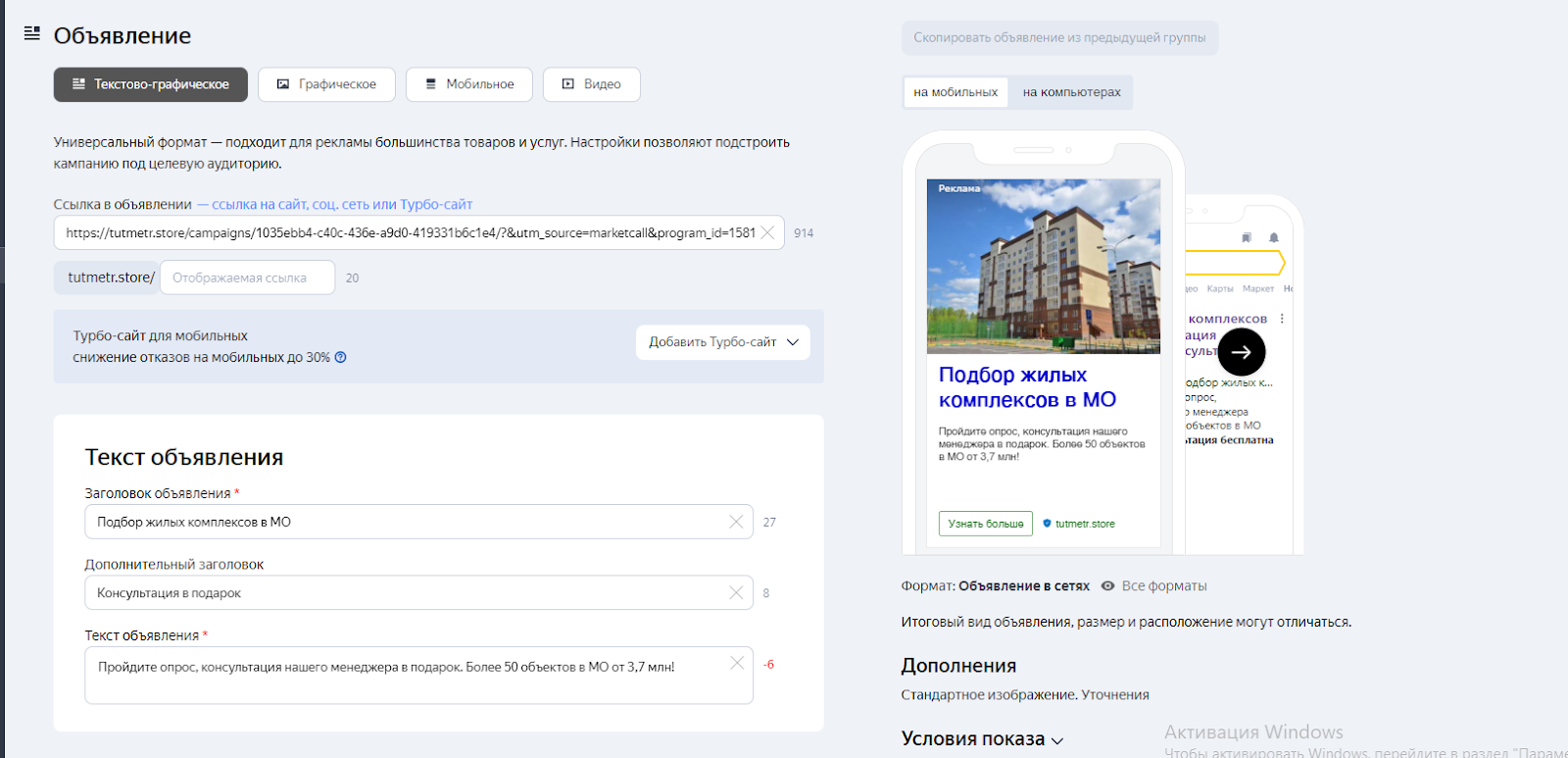1568x758 pixels.
Task: Click the Подбор жилых комплексов preview headline
Action: pos(1027,387)
